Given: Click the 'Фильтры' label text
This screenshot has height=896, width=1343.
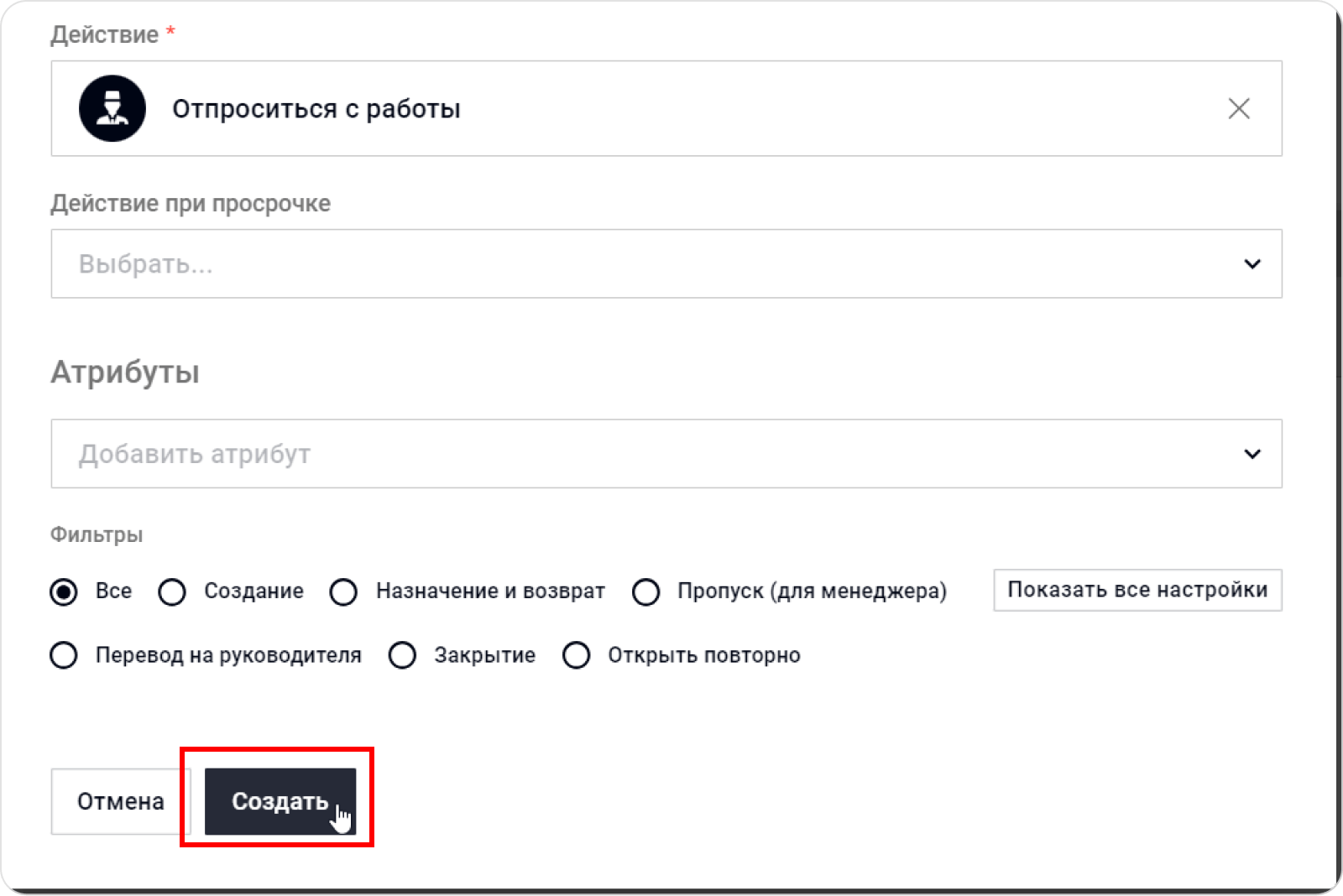Looking at the screenshot, I should [97, 534].
